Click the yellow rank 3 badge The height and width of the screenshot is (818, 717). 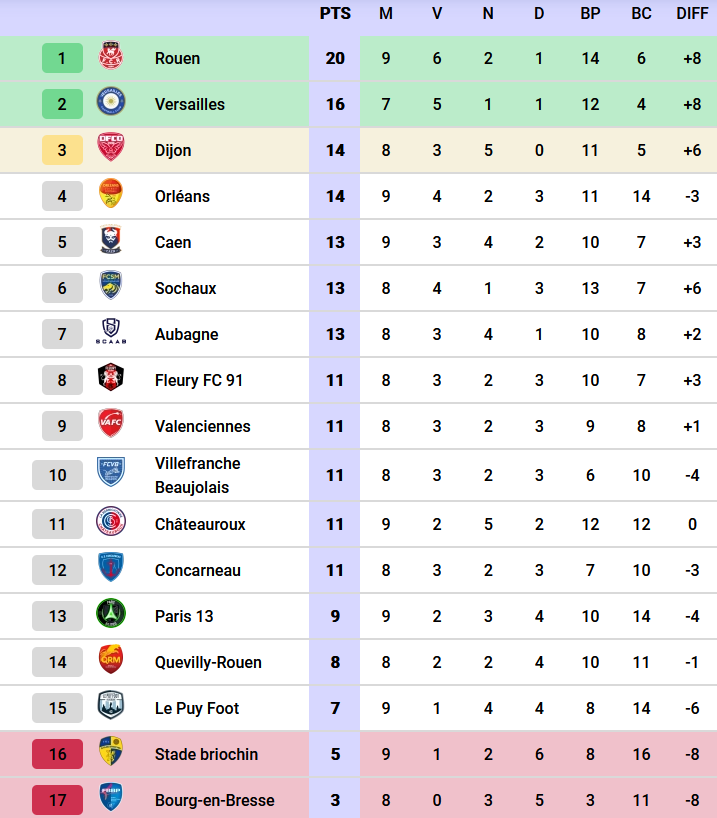coord(62,150)
